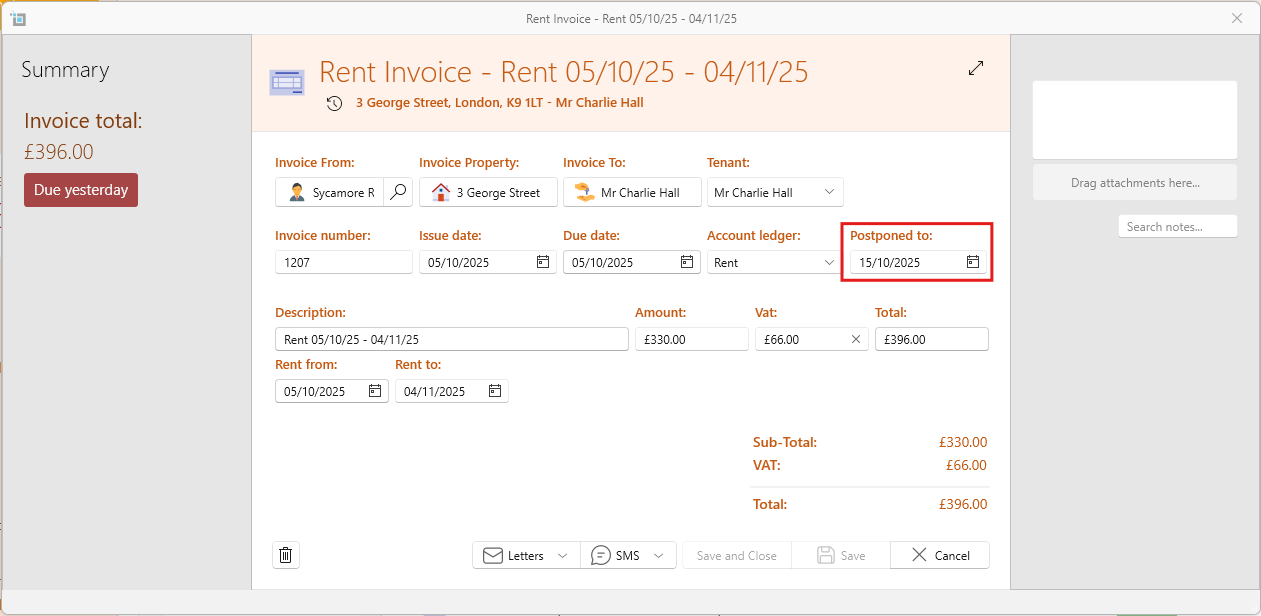Viewport: 1261px width, 616px height.
Task: Click the Due yesterday status button
Action: [x=81, y=190]
